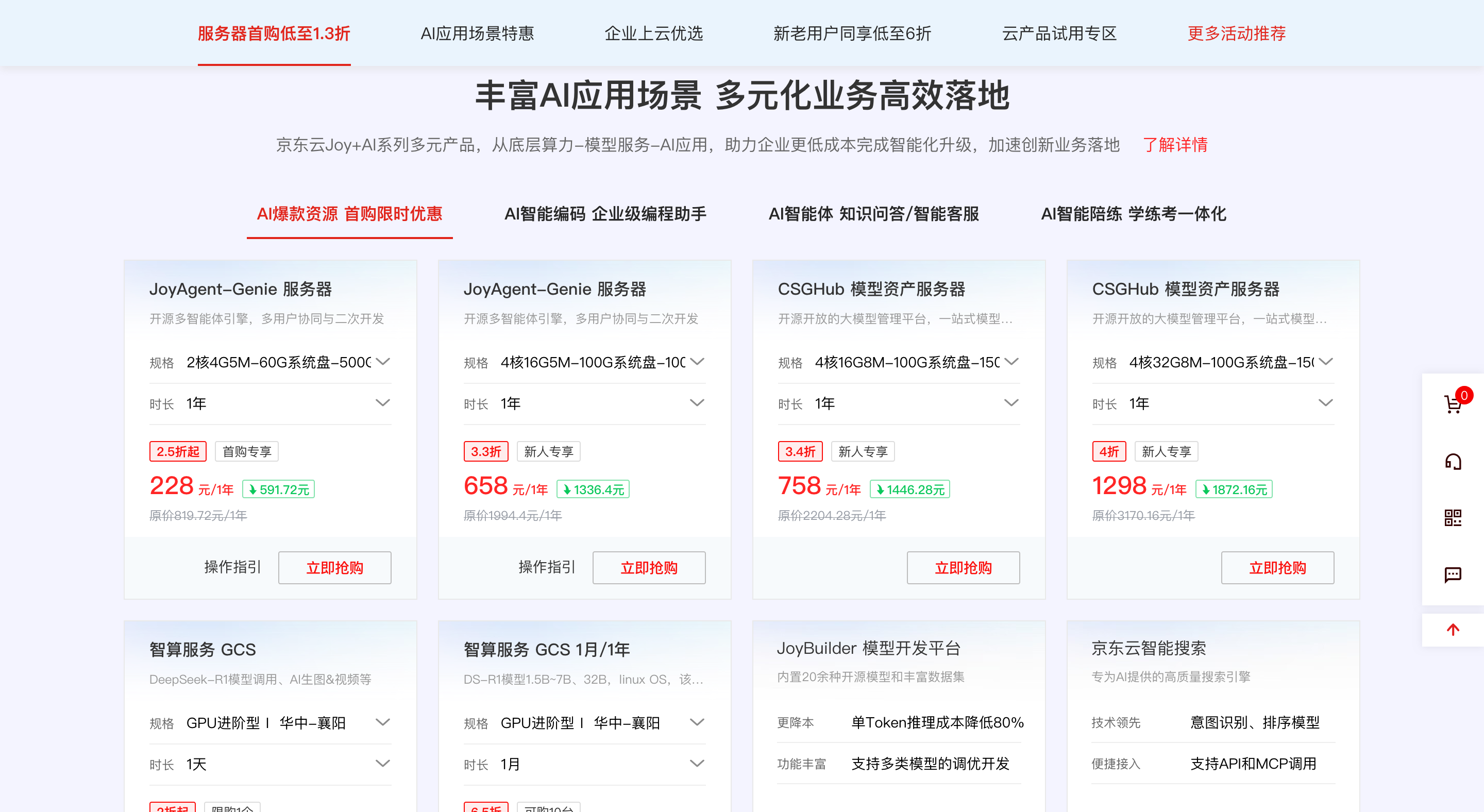This screenshot has width=1484, height=812.
Task: Open 1天 duration dropdown in 智算服务 GCS
Action: click(382, 764)
